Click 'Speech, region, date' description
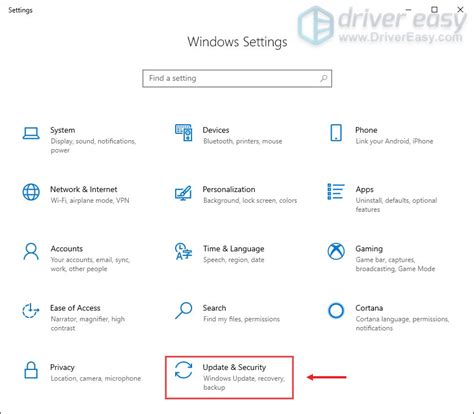This screenshot has width=474, height=414. (234, 260)
